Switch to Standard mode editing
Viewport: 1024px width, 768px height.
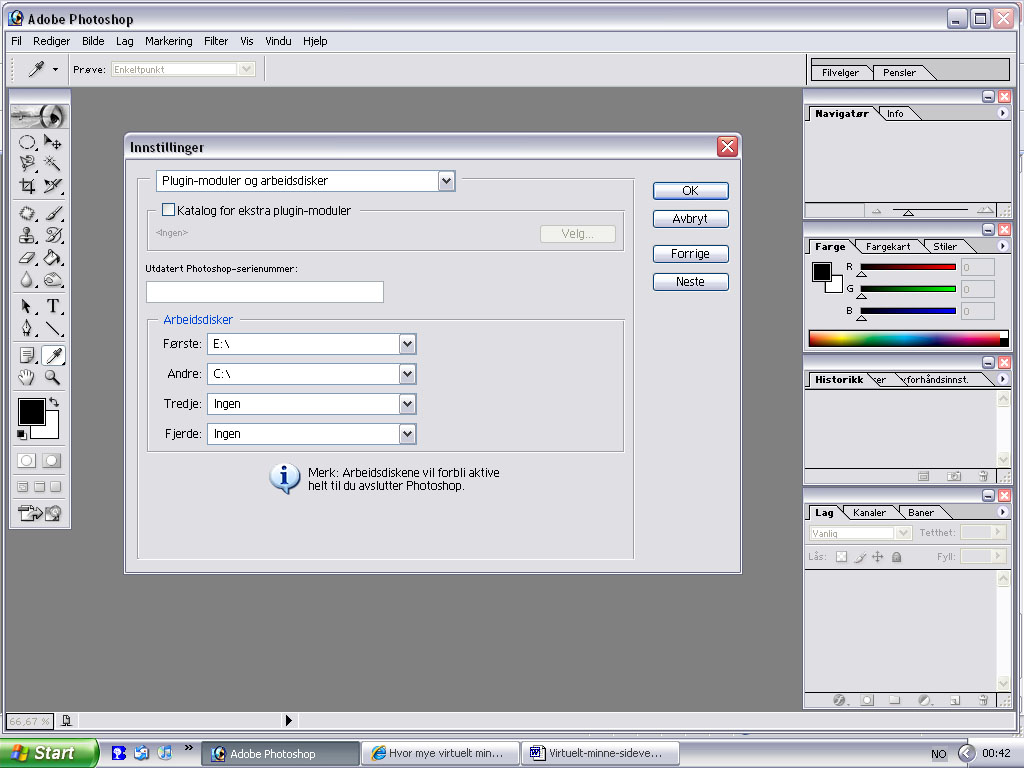(x=27, y=460)
